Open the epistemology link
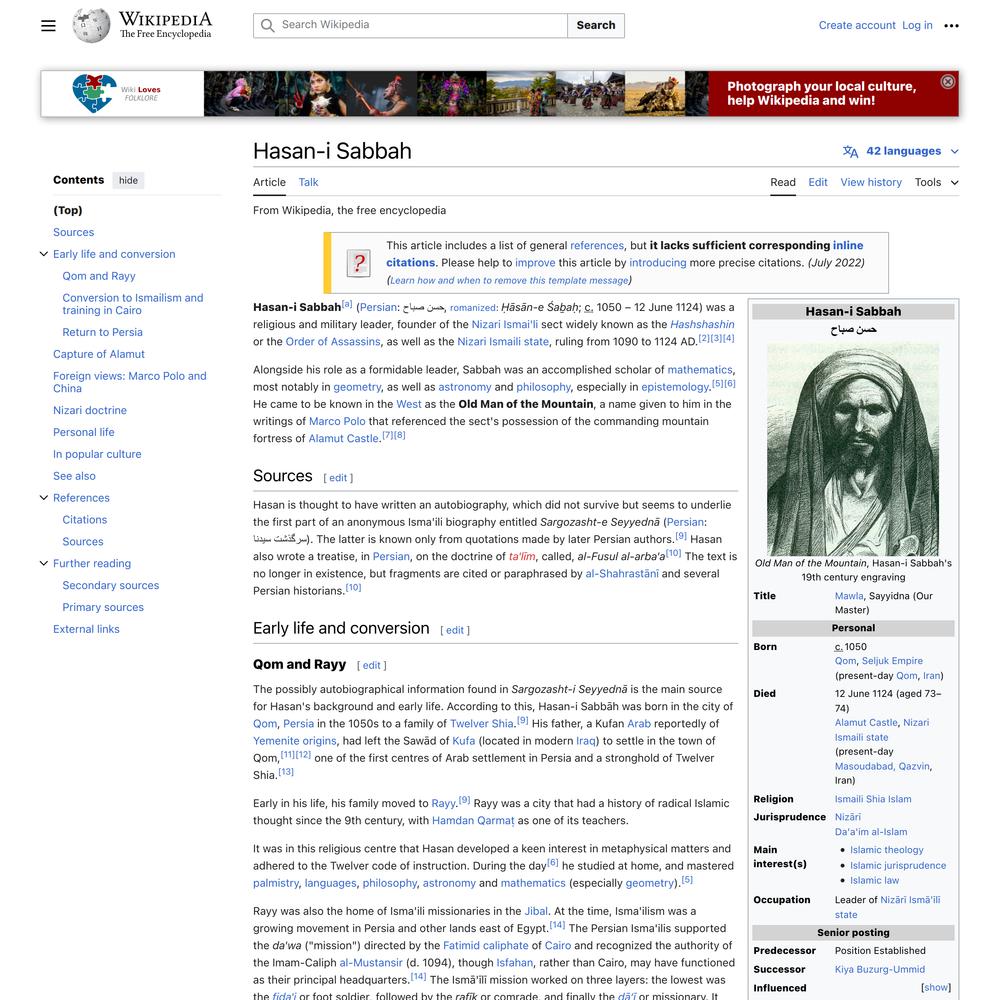This screenshot has height=1000, width=1000. point(675,387)
